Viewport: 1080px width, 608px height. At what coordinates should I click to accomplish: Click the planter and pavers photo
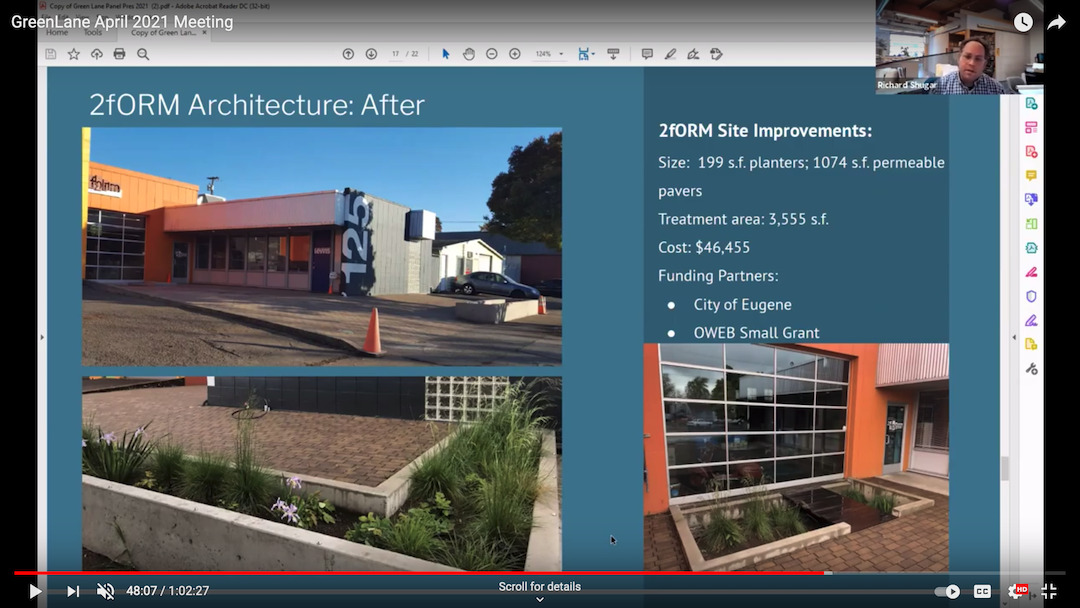point(322,474)
